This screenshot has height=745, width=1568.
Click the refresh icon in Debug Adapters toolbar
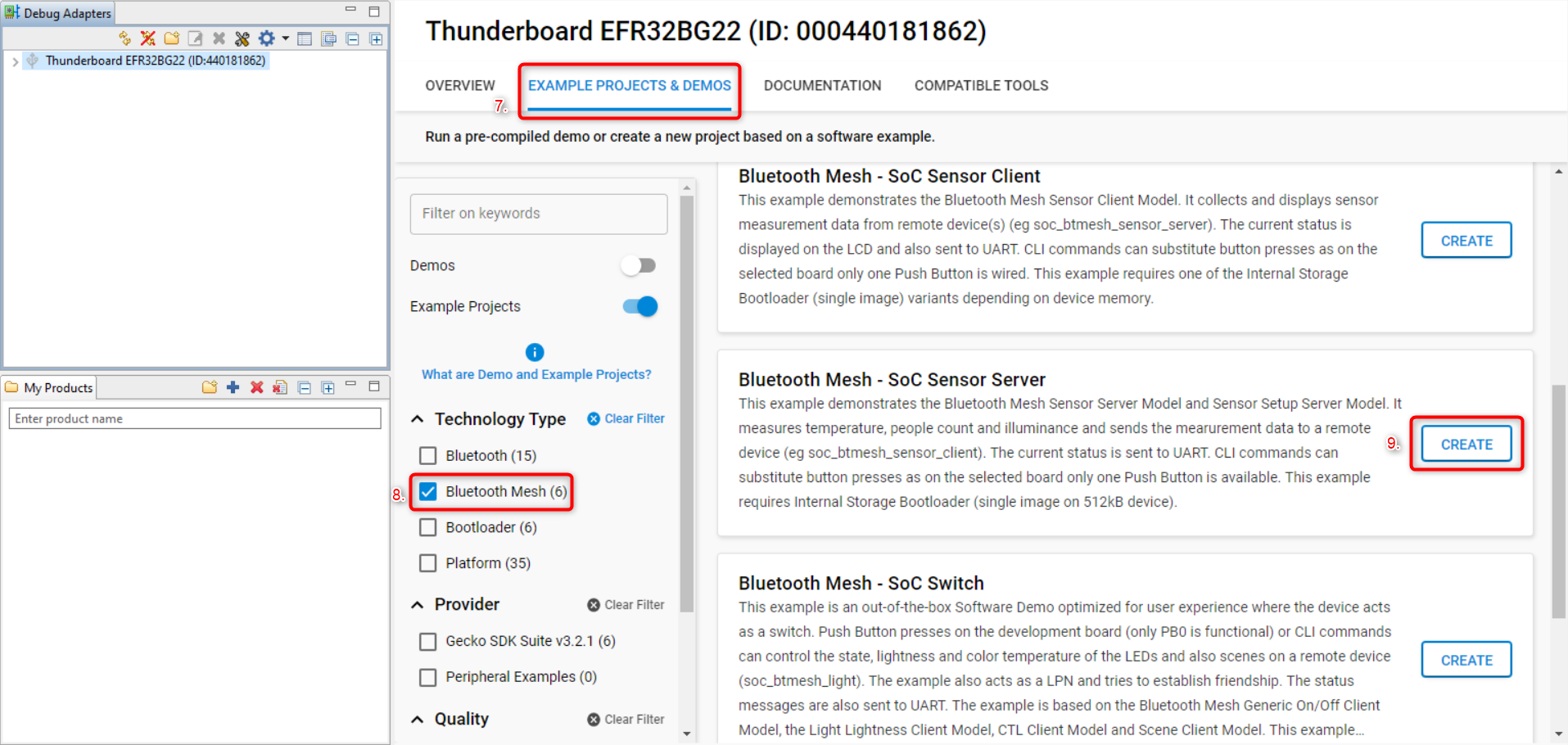pyautogui.click(x=124, y=38)
